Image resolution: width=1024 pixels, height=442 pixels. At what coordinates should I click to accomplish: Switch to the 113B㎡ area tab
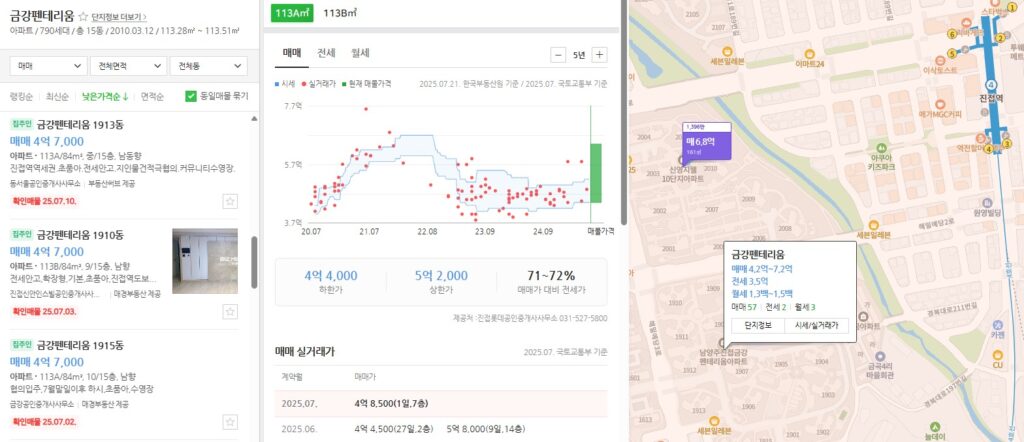pos(340,12)
